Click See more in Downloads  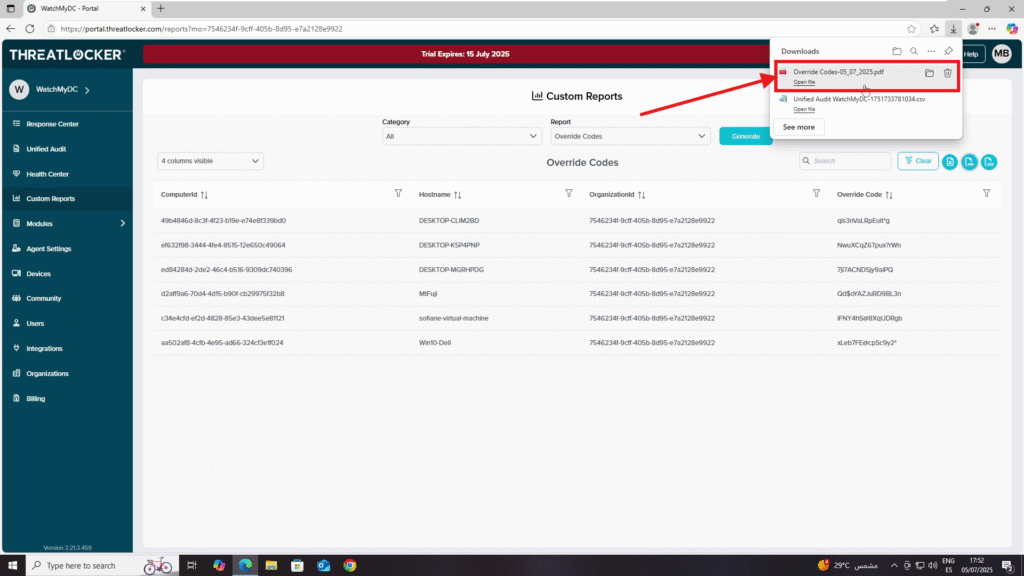point(798,127)
